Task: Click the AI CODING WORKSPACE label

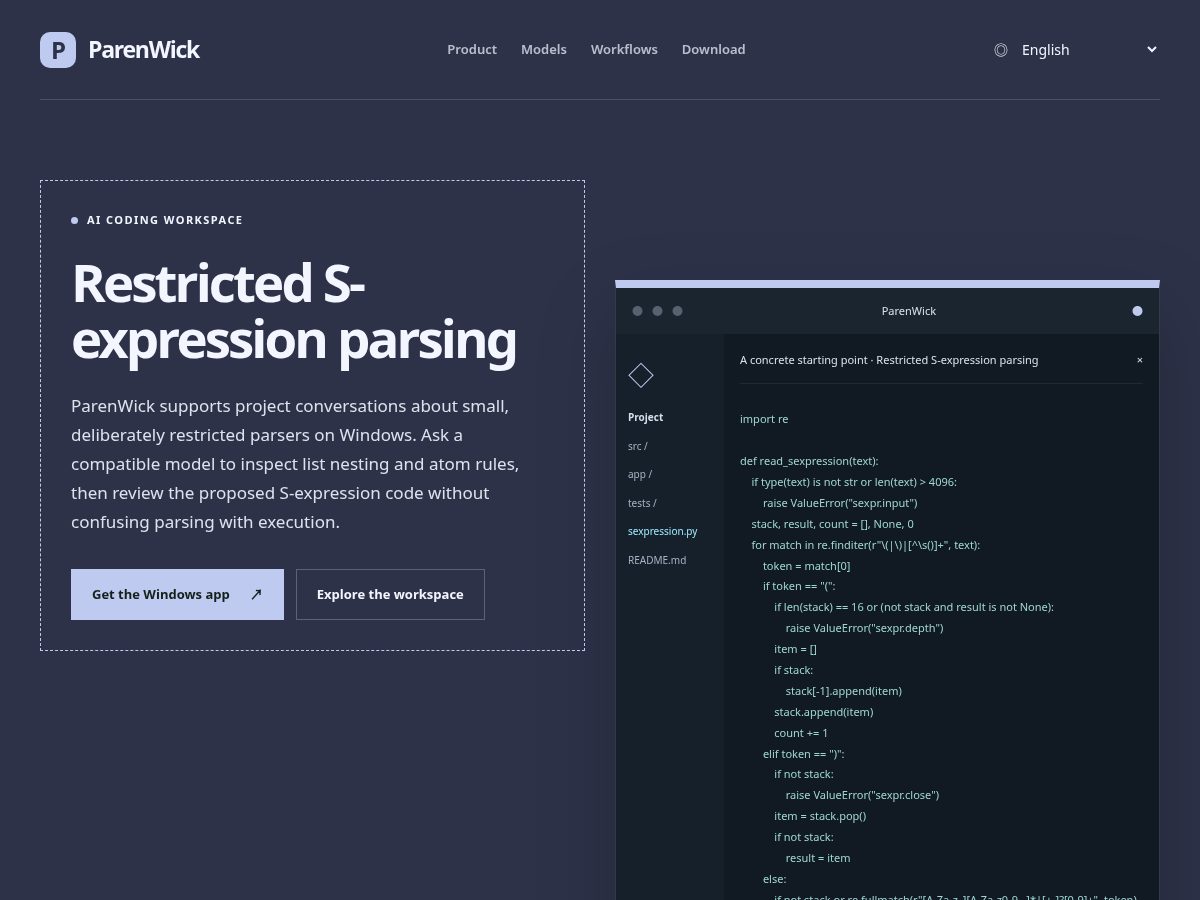Action: [165, 220]
